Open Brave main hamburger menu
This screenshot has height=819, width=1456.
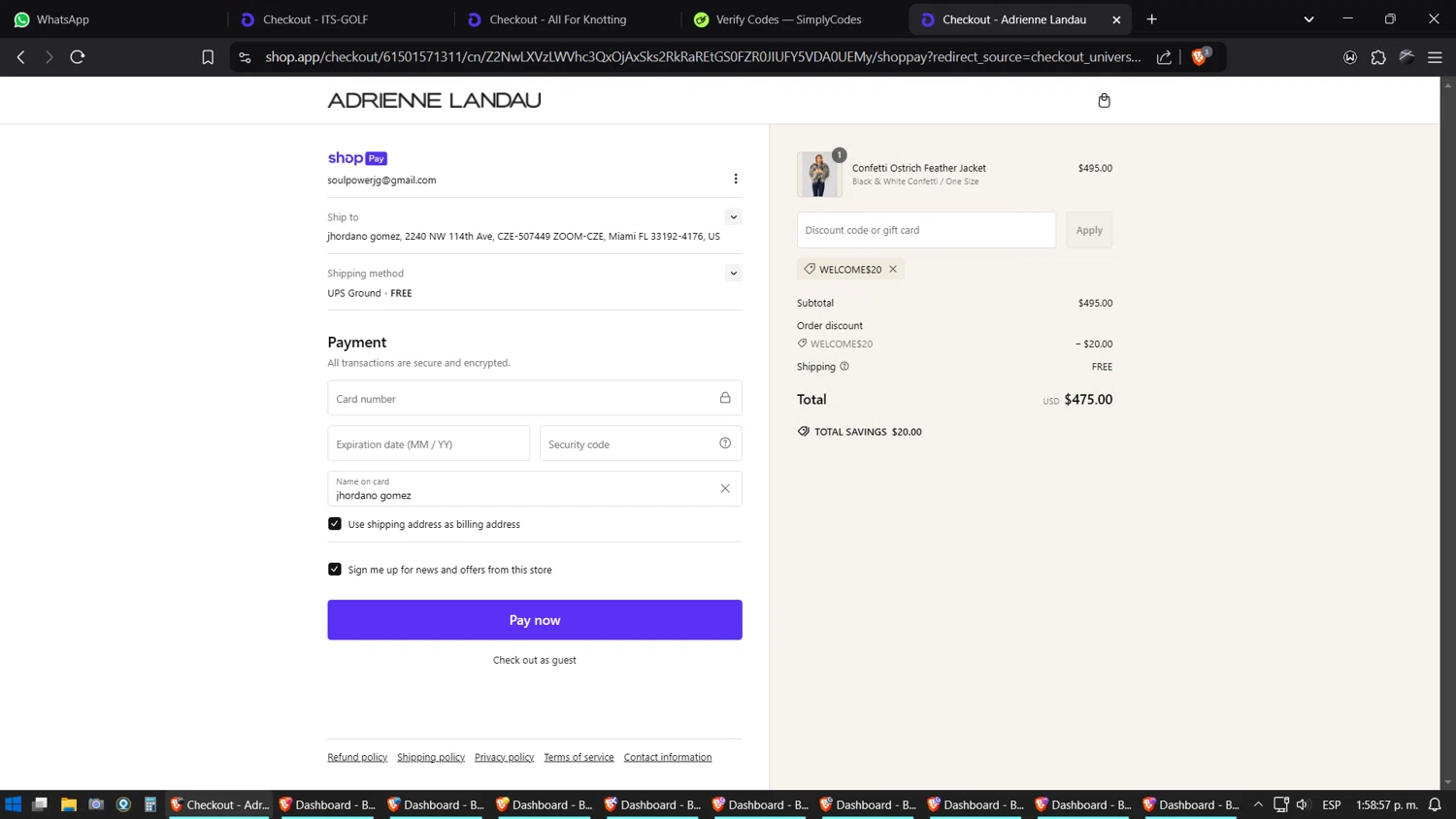1435,57
